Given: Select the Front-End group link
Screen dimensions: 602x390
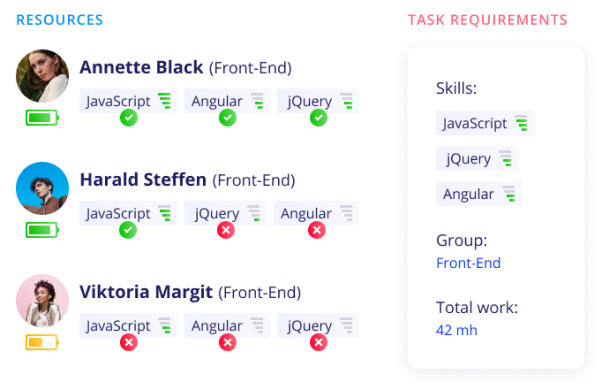Looking at the screenshot, I should coord(468,263).
